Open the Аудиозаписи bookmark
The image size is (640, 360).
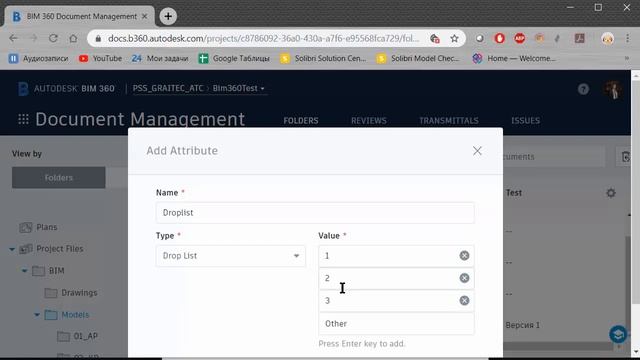click(x=38, y=58)
